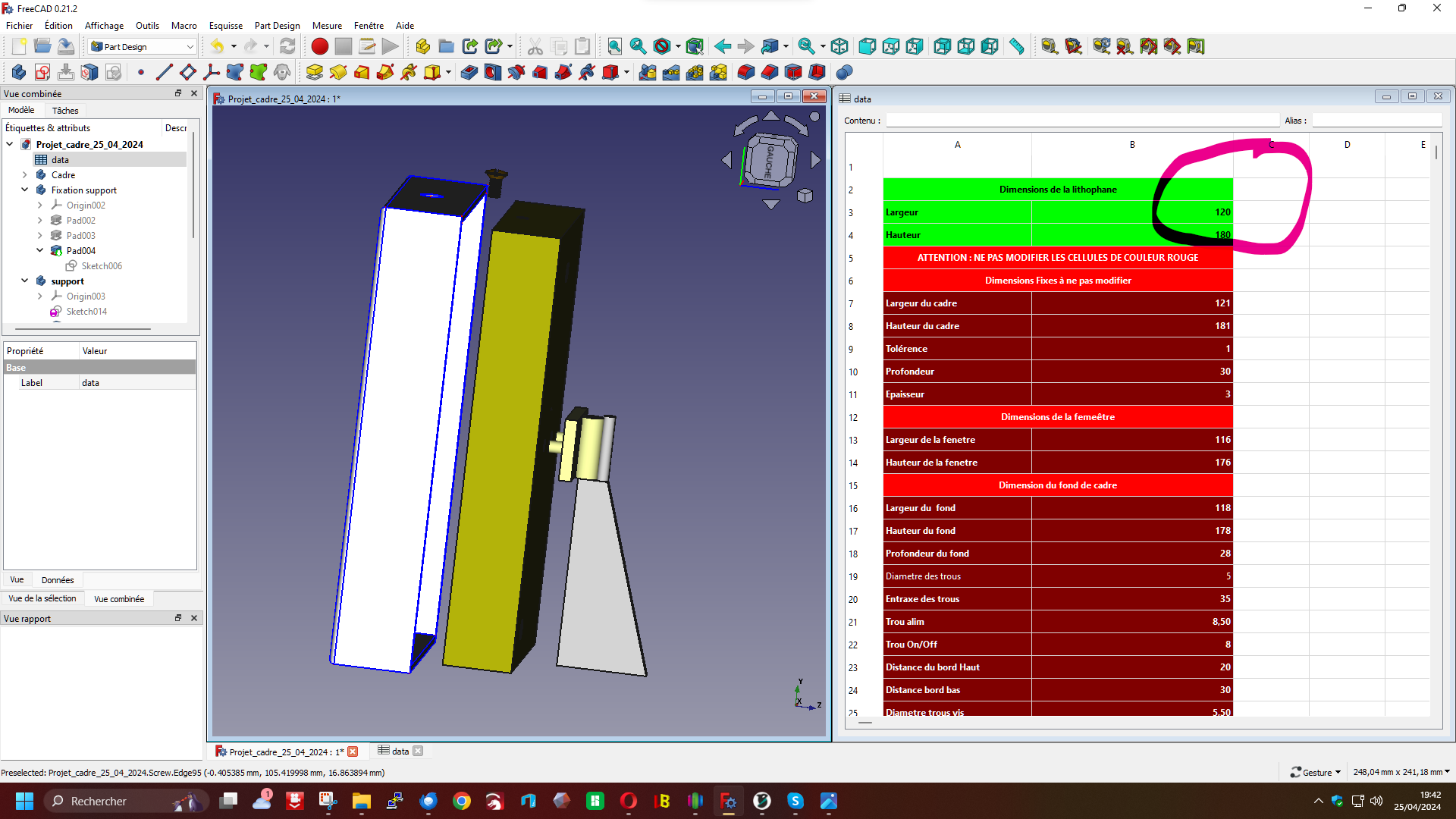Open the Part Design workbench selector
This screenshot has height=819, width=1456.
(143, 46)
